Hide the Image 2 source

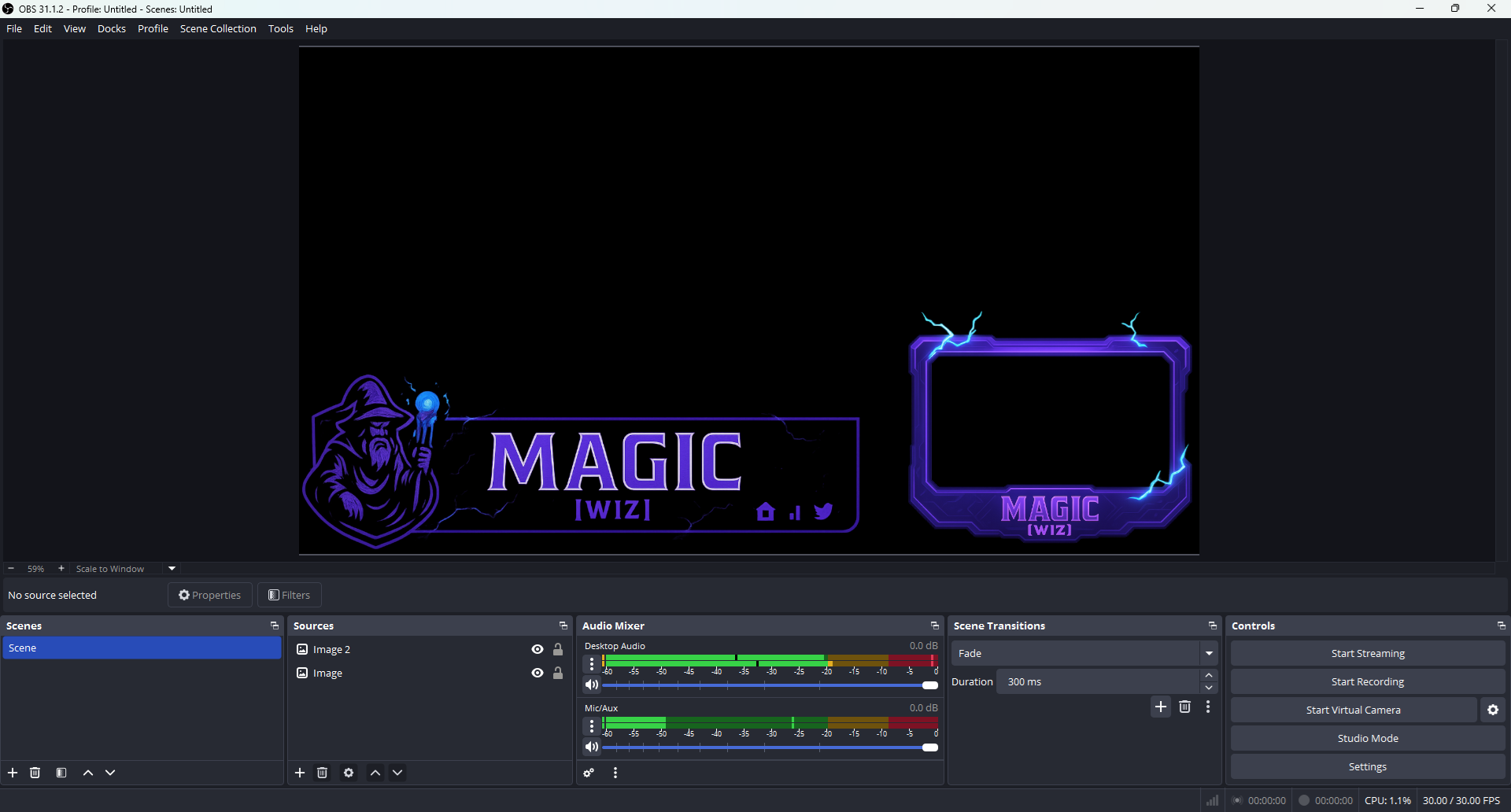pos(538,649)
